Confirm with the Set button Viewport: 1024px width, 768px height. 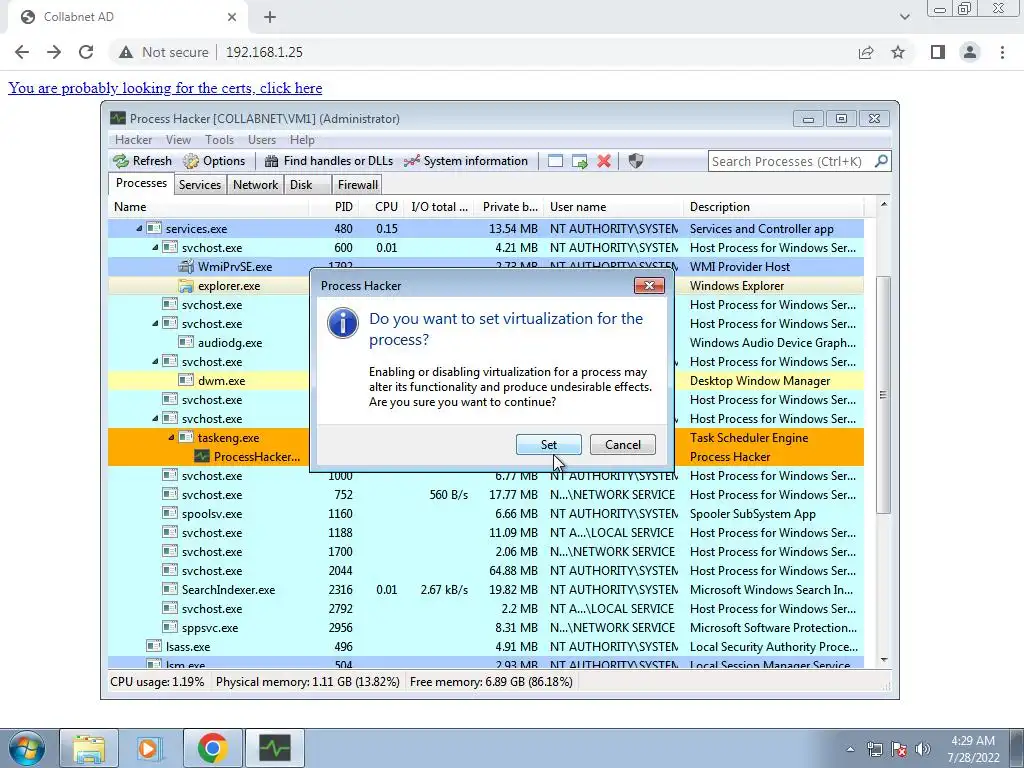coord(549,445)
